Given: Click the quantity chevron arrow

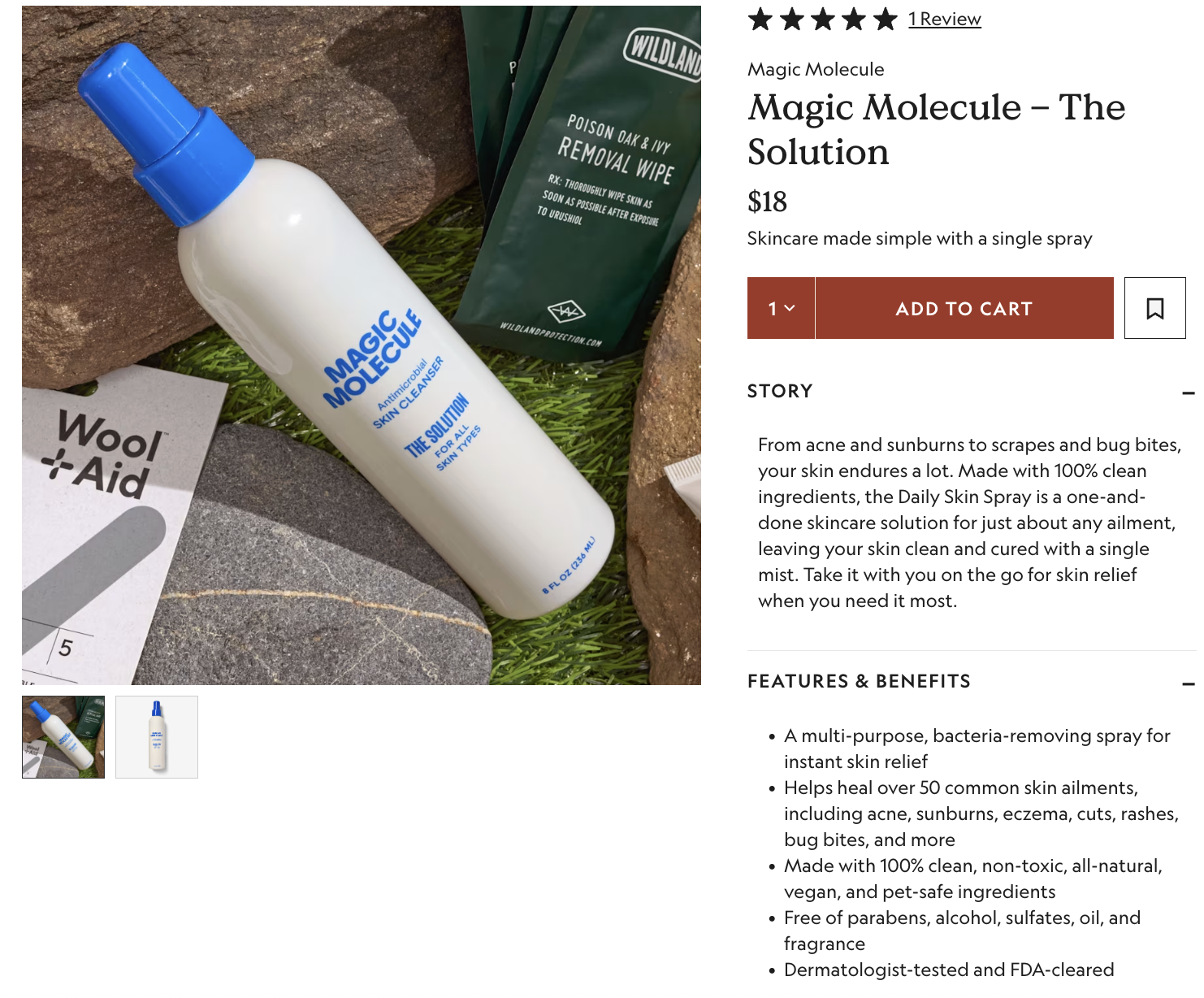Looking at the screenshot, I should pos(790,309).
